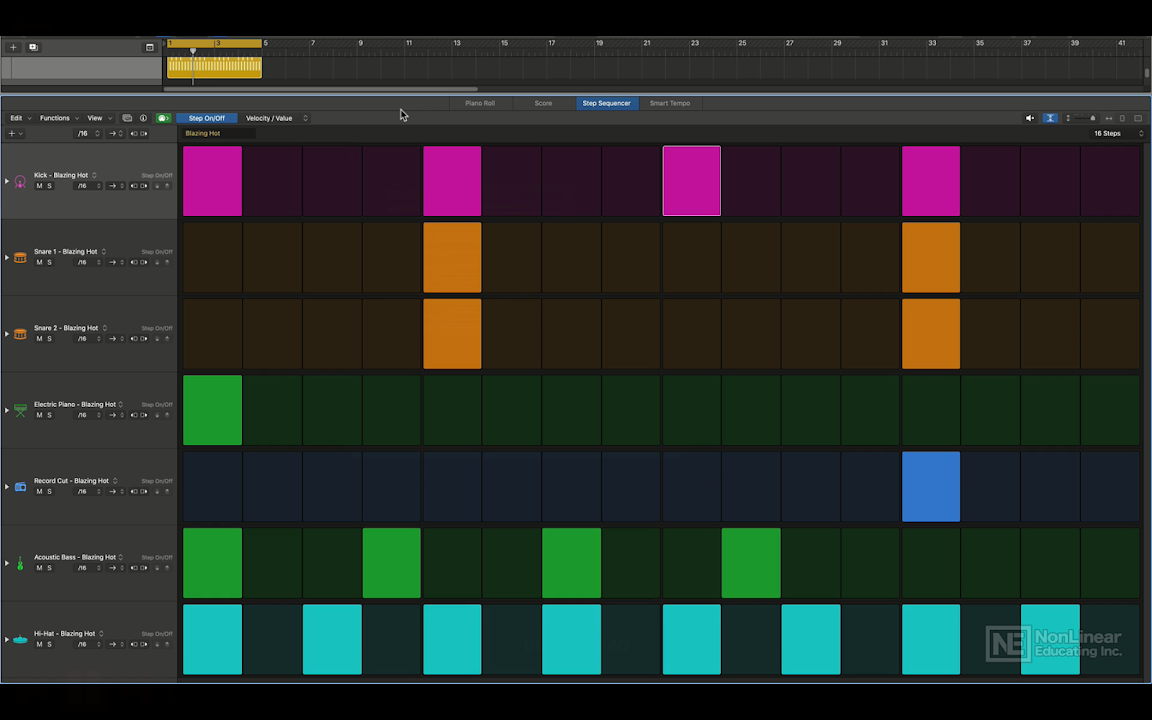Viewport: 1152px width, 720px height.
Task: Click the Kick drum instrument icon
Action: pyautogui.click(x=20, y=181)
